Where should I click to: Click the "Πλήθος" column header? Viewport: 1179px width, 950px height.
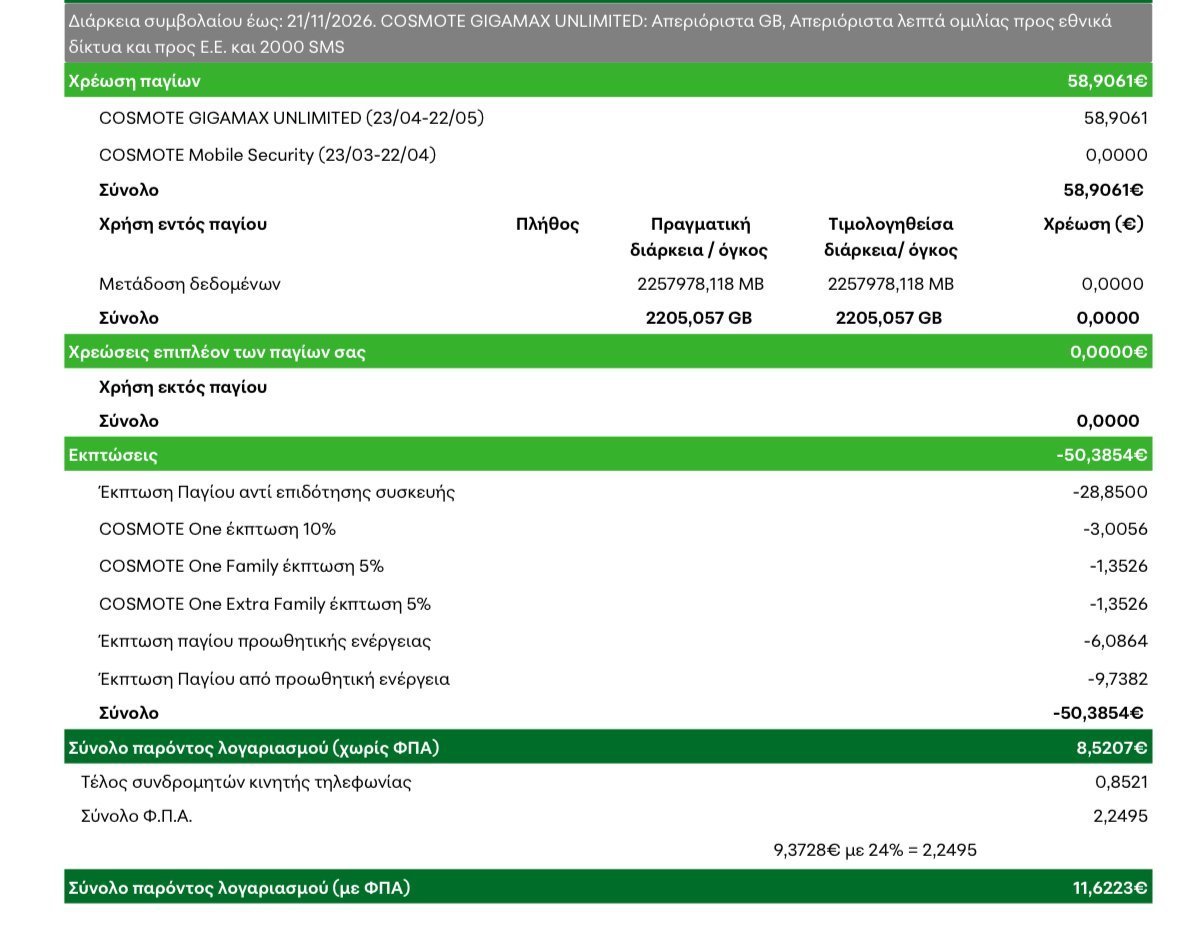pos(547,224)
